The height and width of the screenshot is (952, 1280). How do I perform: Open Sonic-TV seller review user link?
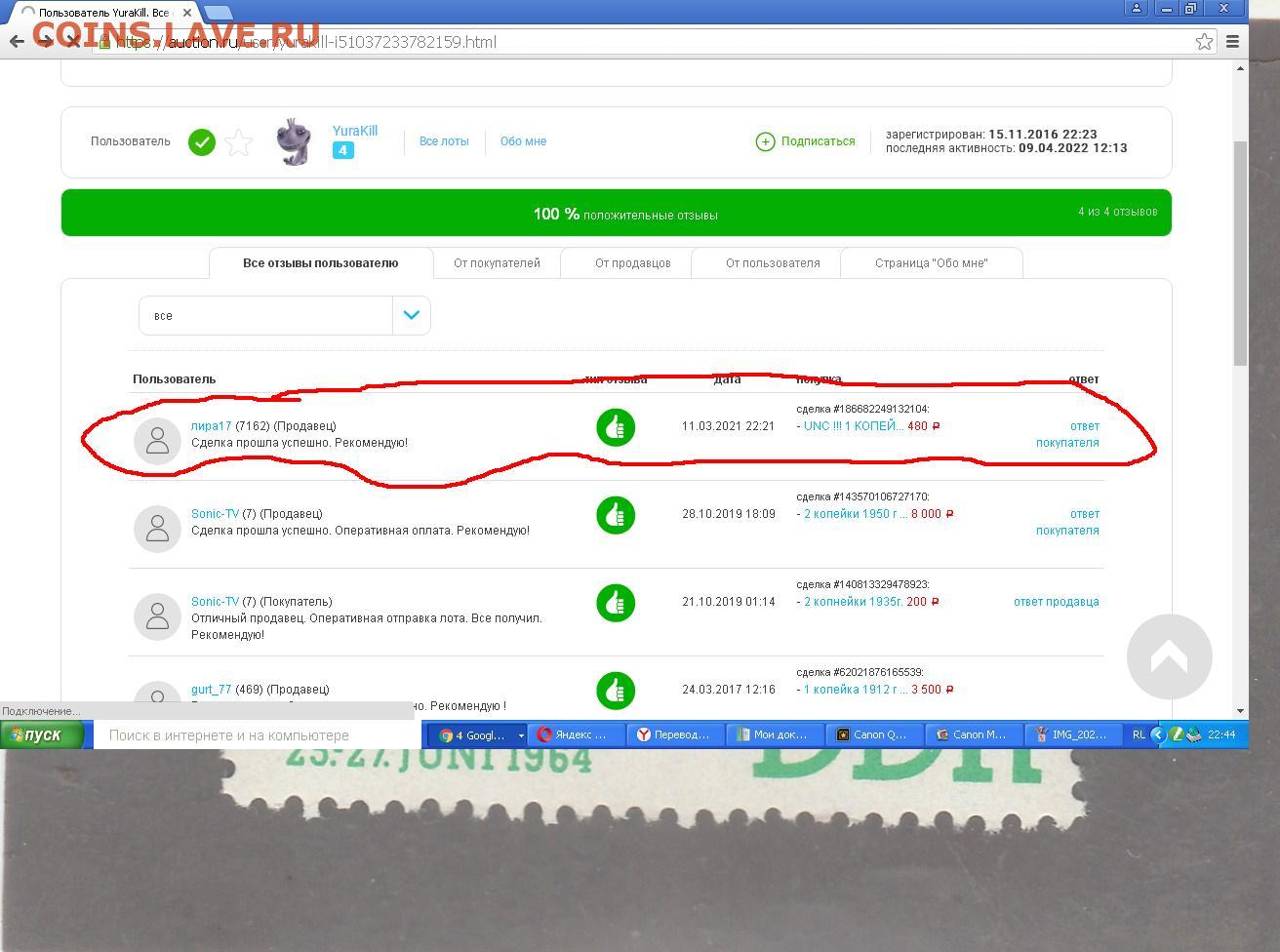pos(215,514)
